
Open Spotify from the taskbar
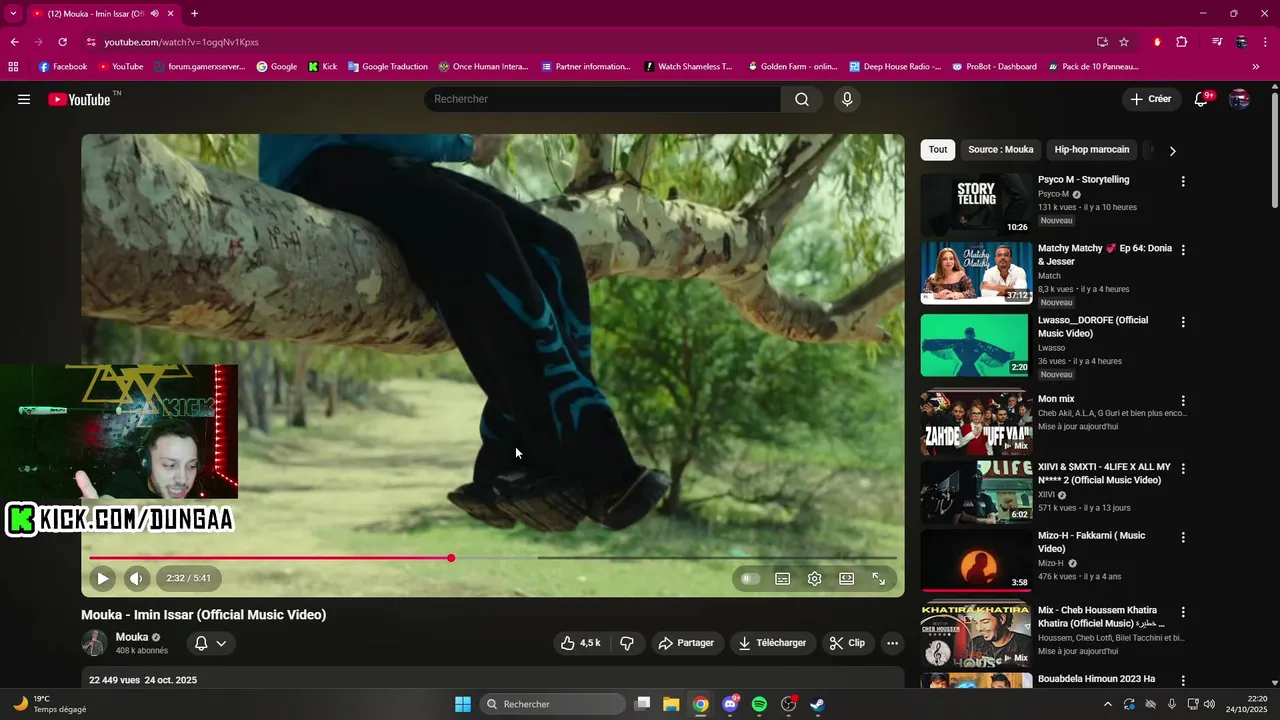[759, 704]
